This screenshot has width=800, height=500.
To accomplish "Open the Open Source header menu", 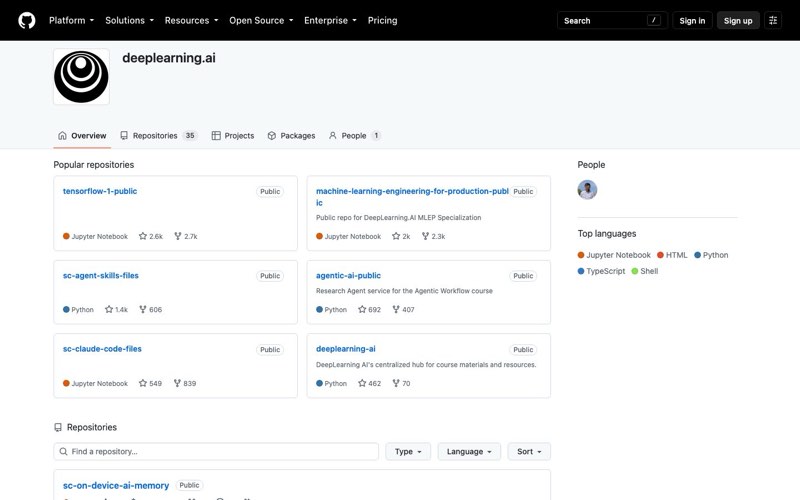I will pyautogui.click(x=261, y=20).
